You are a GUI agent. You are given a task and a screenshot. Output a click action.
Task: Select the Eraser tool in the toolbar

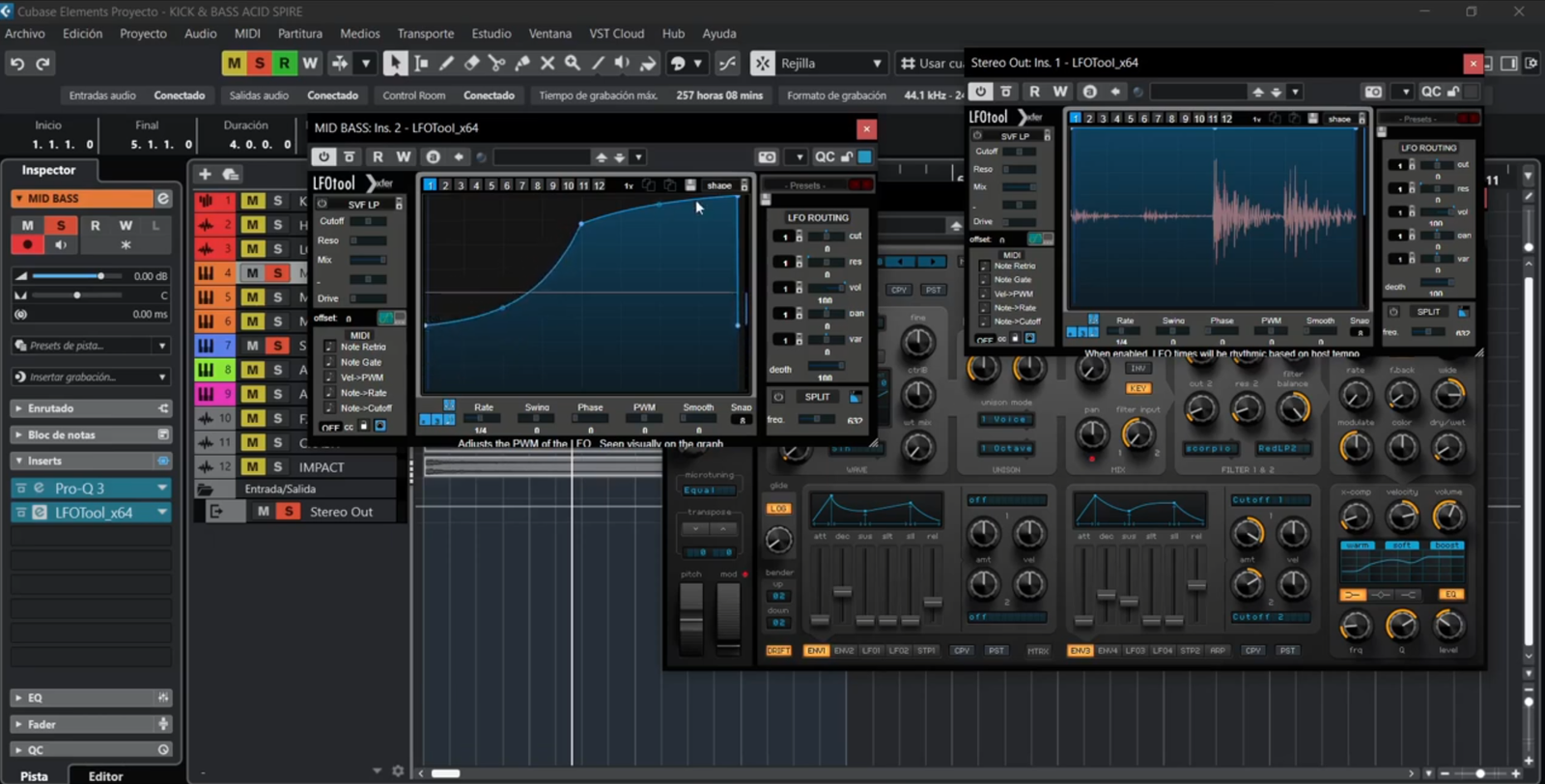point(471,64)
